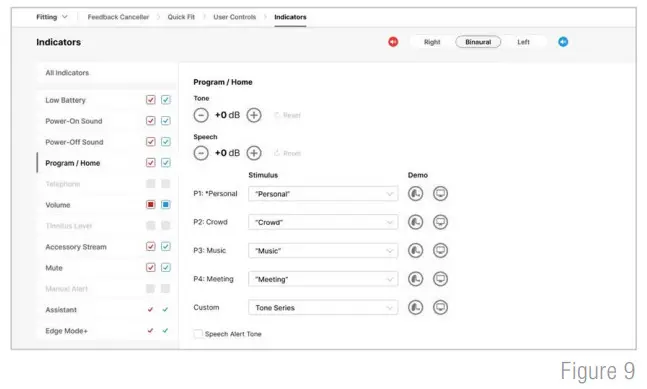Toggle the red Assistant checkmark
Image resolution: width=647 pixels, height=389 pixels.
pos(151,309)
